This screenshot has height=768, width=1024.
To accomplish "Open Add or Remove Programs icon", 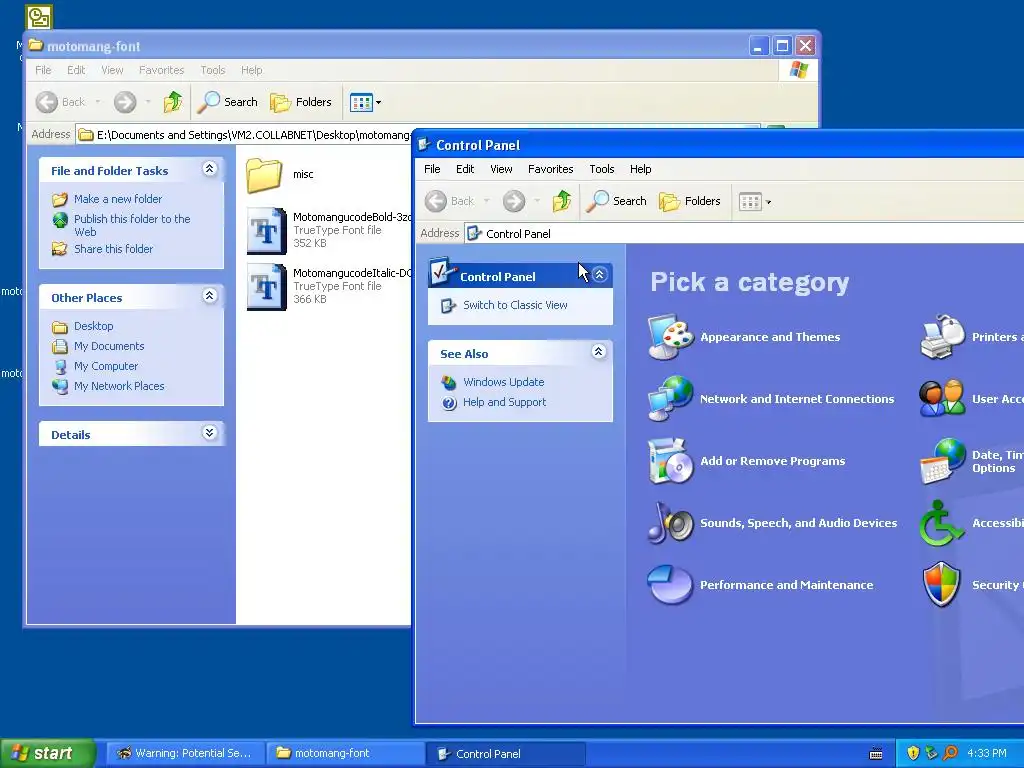I will pos(671,461).
